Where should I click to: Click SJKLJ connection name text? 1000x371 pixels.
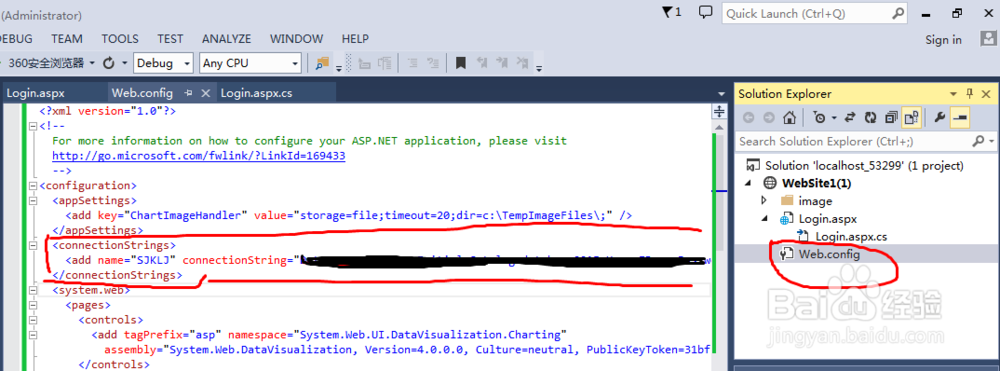(152, 260)
